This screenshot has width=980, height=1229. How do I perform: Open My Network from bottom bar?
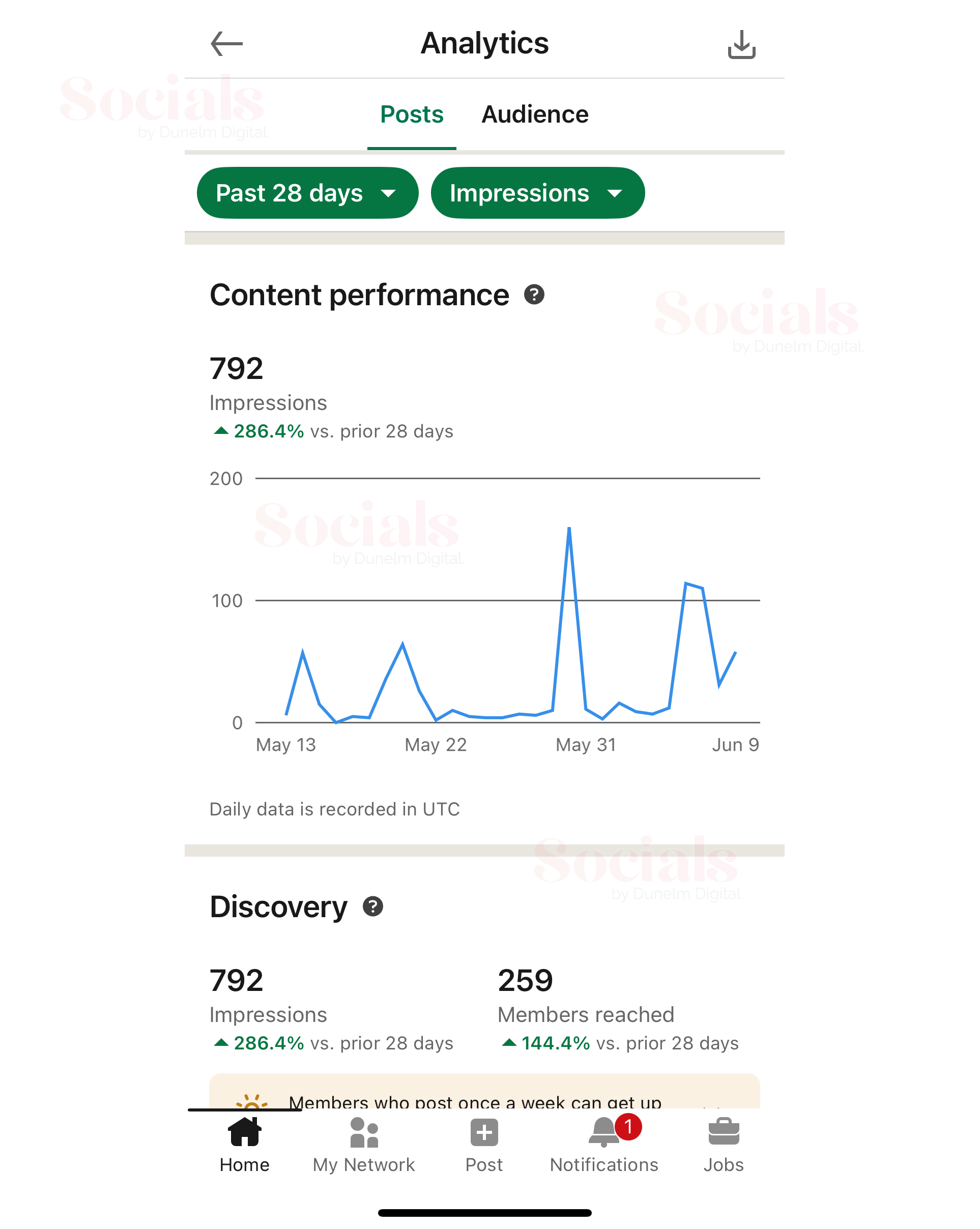(x=364, y=1145)
